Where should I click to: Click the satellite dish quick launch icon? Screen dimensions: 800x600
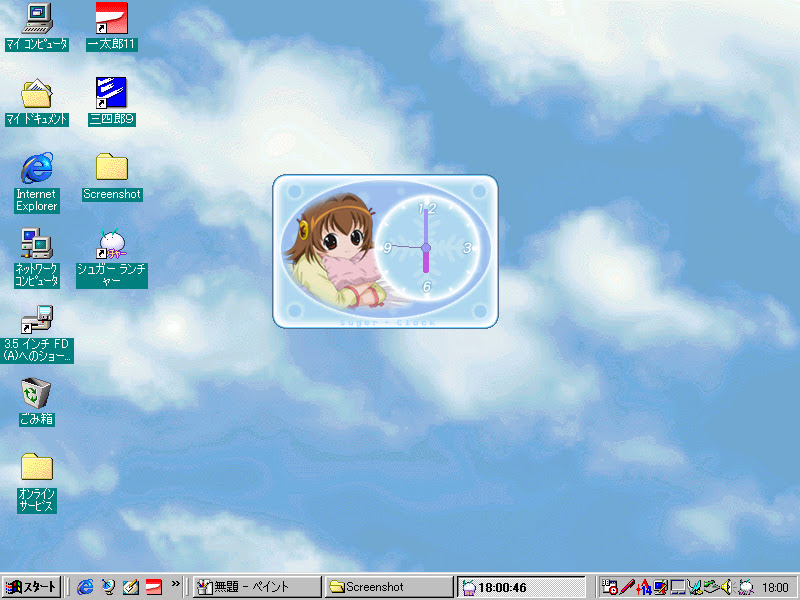108,587
